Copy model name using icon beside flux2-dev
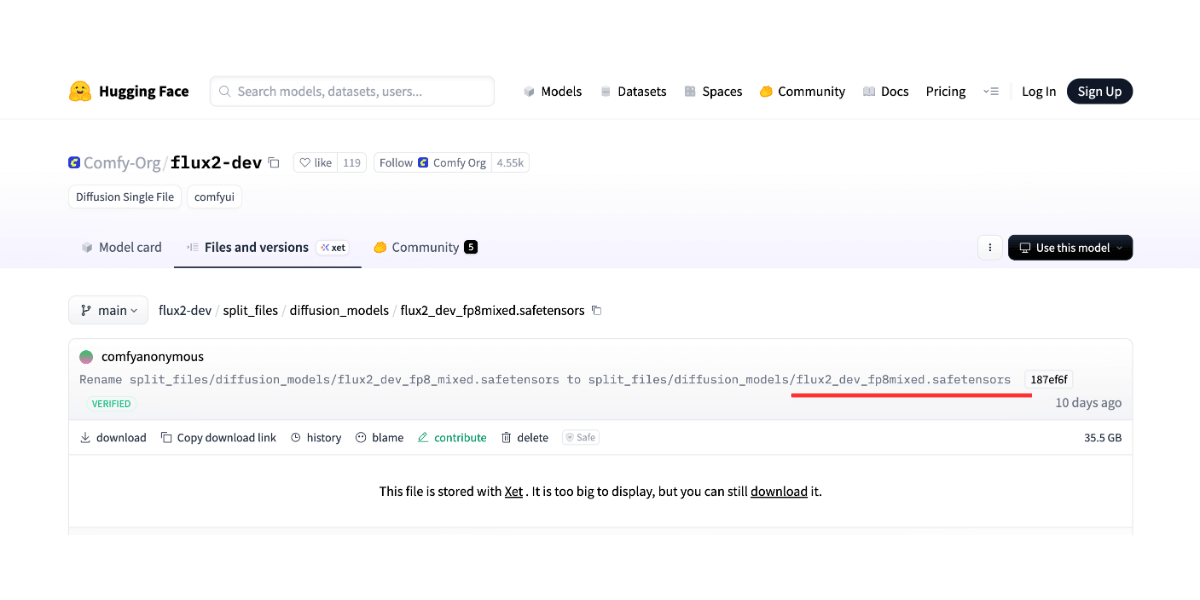This screenshot has height=600, width=1200. [x=274, y=163]
